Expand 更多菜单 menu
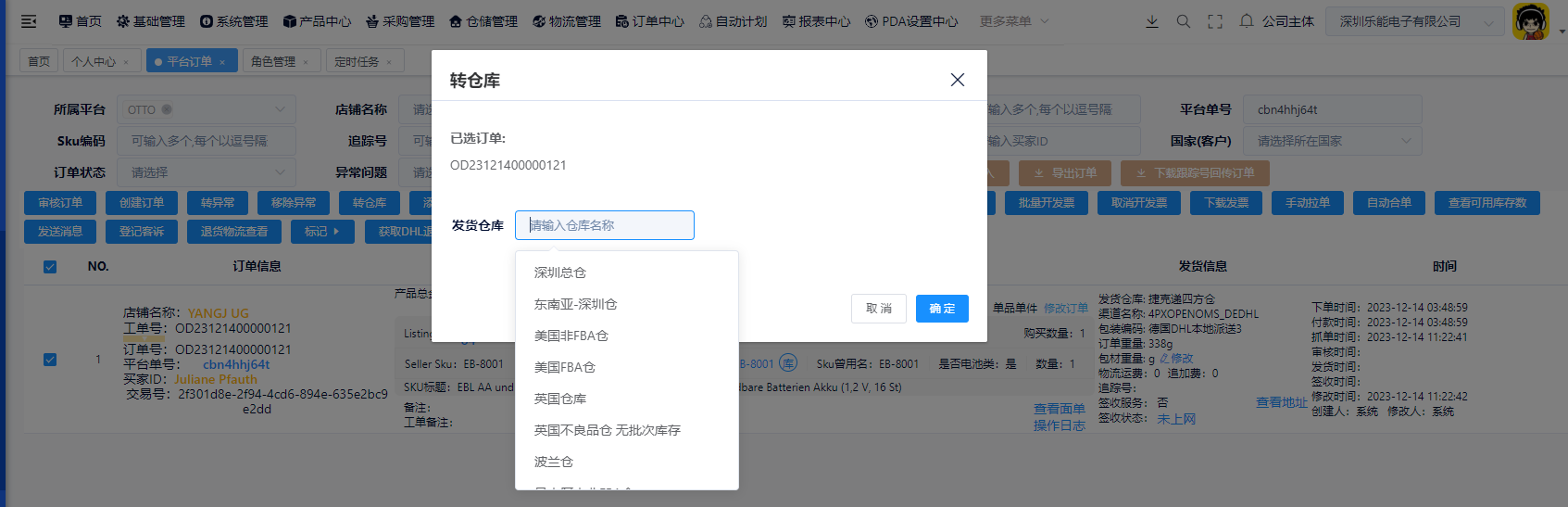Image resolution: width=1568 pixels, height=507 pixels. pyautogui.click(x=1014, y=21)
